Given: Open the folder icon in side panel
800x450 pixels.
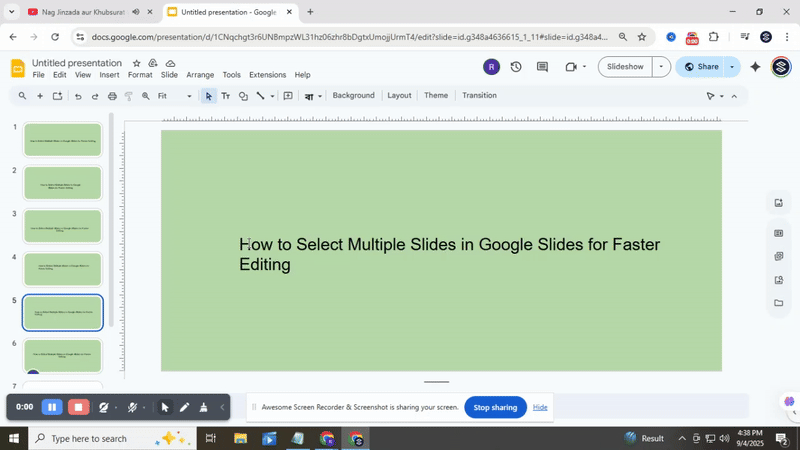Looking at the screenshot, I should 779,303.
